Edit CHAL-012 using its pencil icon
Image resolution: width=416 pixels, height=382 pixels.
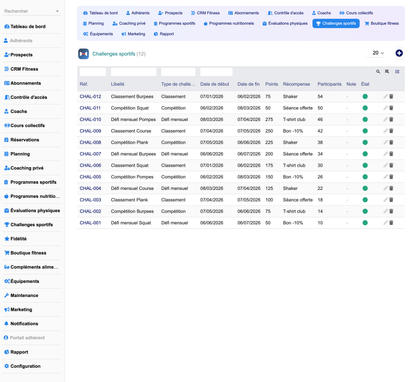click(385, 96)
